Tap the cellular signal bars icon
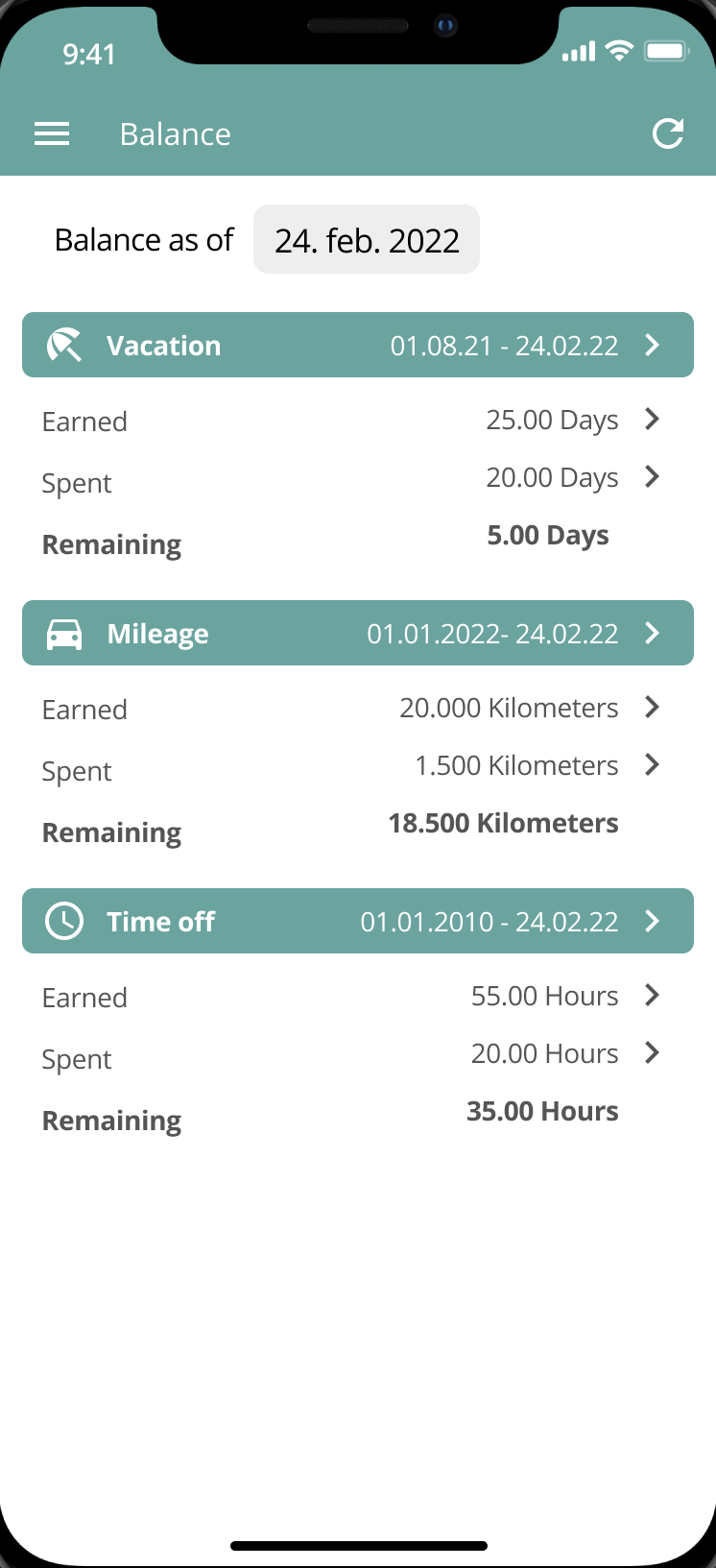 point(579,52)
